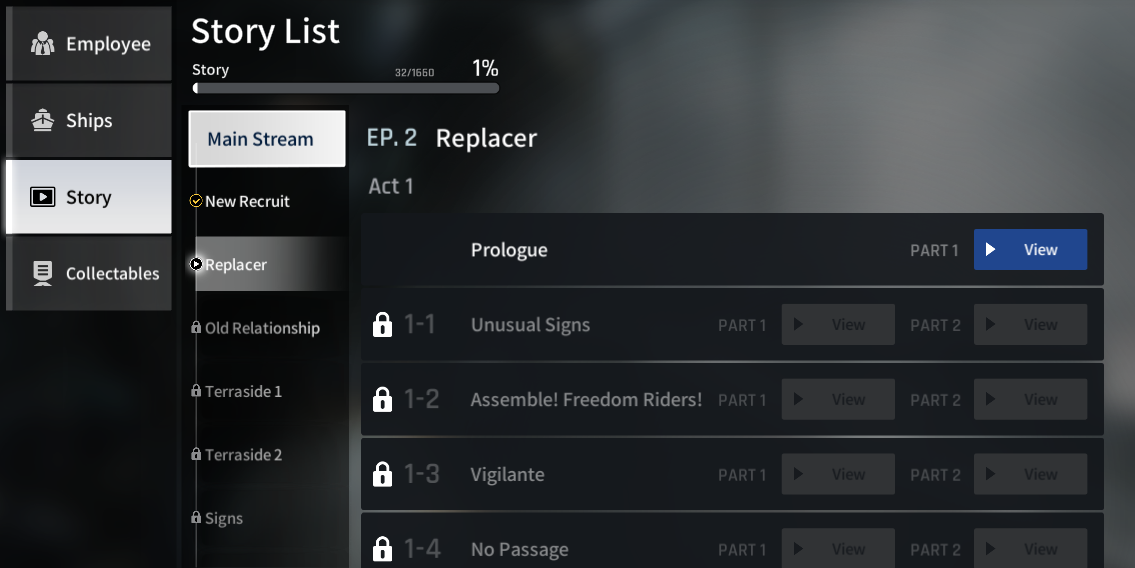The height and width of the screenshot is (568, 1135).
Task: Click the lock icon beside 1-3
Action: [x=382, y=475]
